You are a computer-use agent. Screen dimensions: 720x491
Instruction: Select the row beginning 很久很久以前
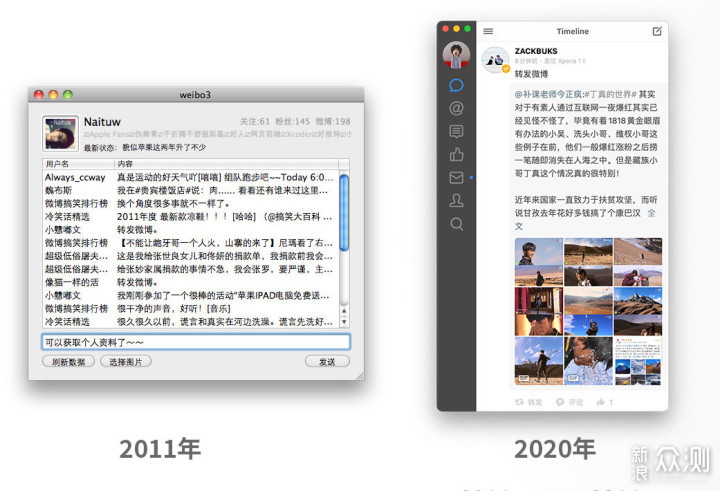[191, 322]
